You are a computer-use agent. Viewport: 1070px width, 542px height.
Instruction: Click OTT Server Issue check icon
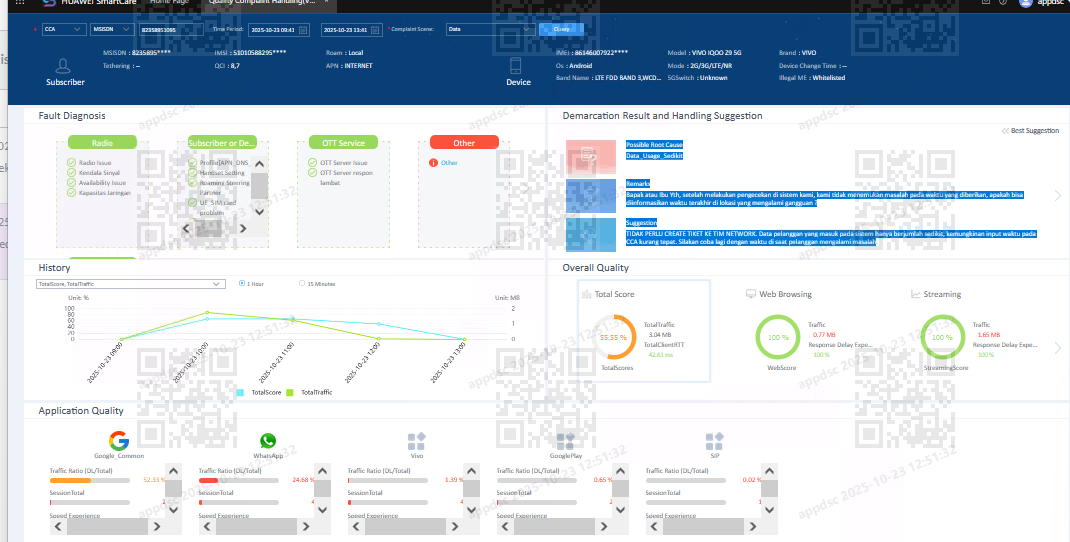(x=313, y=162)
